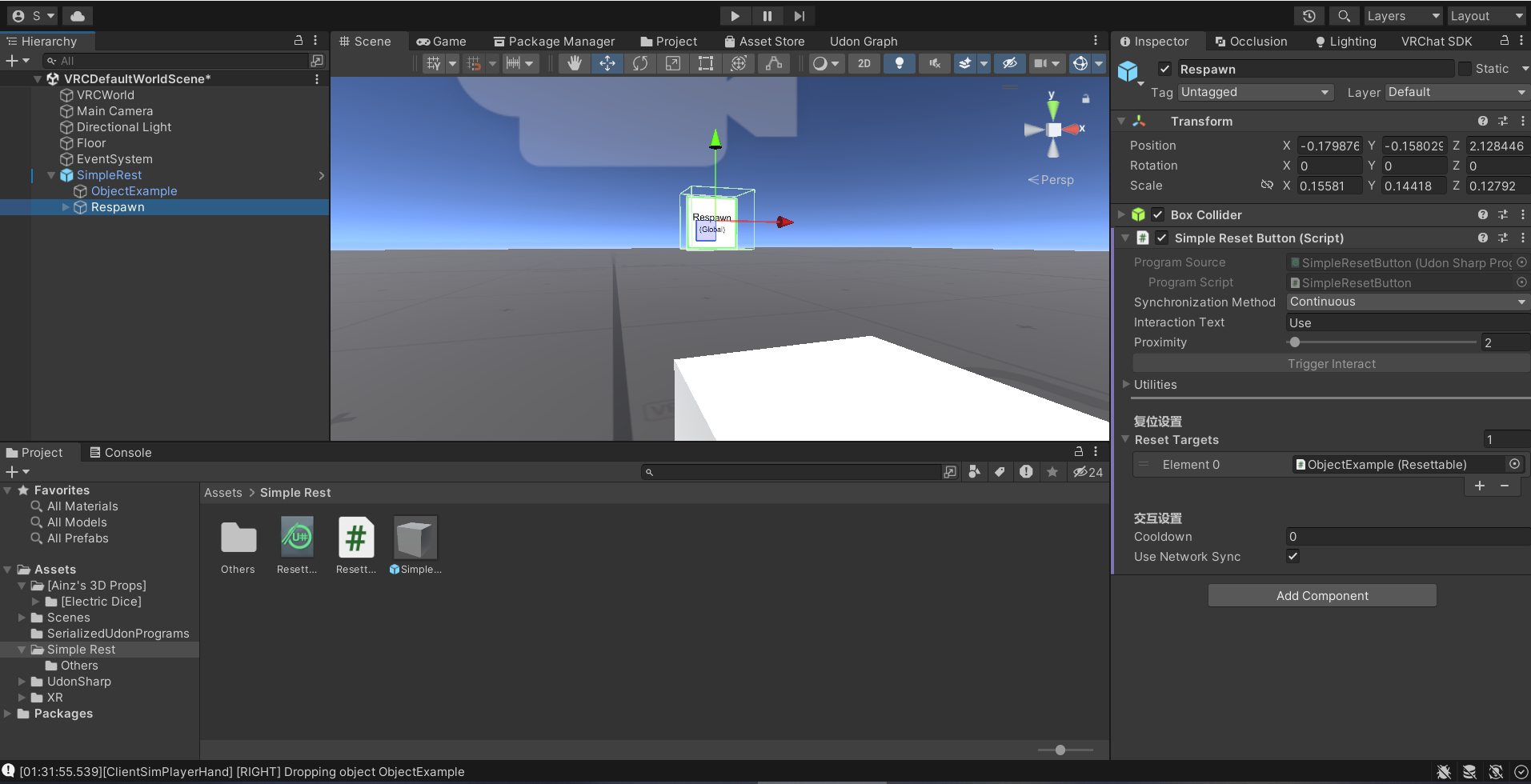Image resolution: width=1531 pixels, height=784 pixels.
Task: Open Simple Reset Button component help icon
Action: pos(1482,238)
